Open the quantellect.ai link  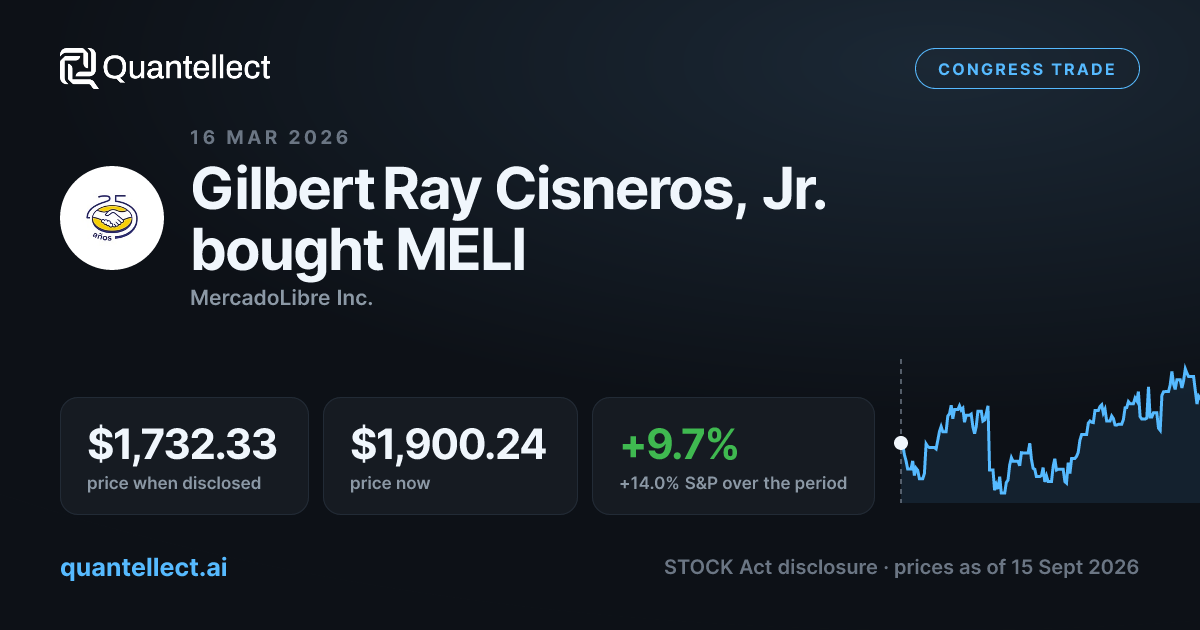pyautogui.click(x=144, y=567)
